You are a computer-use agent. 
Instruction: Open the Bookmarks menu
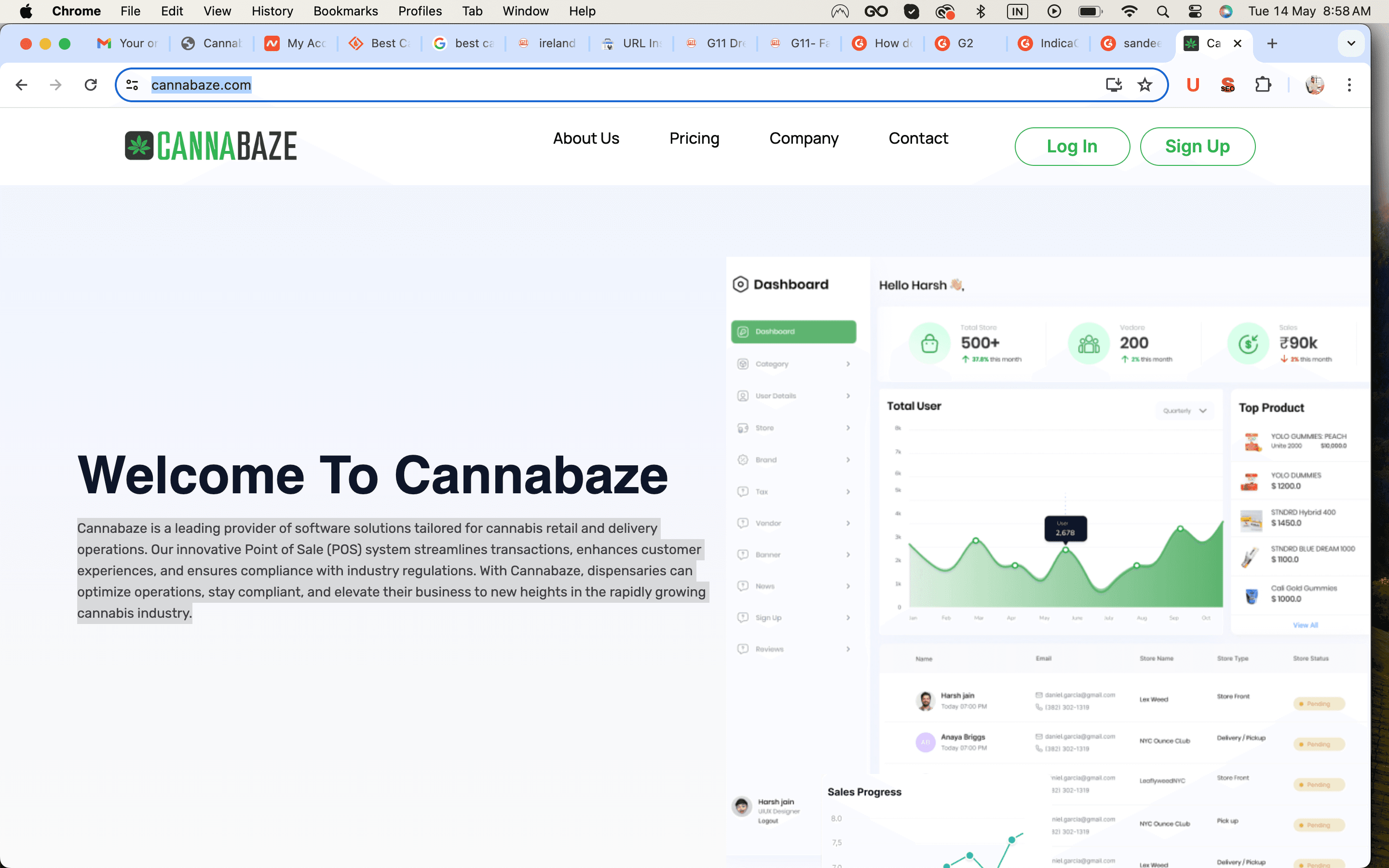click(x=345, y=11)
